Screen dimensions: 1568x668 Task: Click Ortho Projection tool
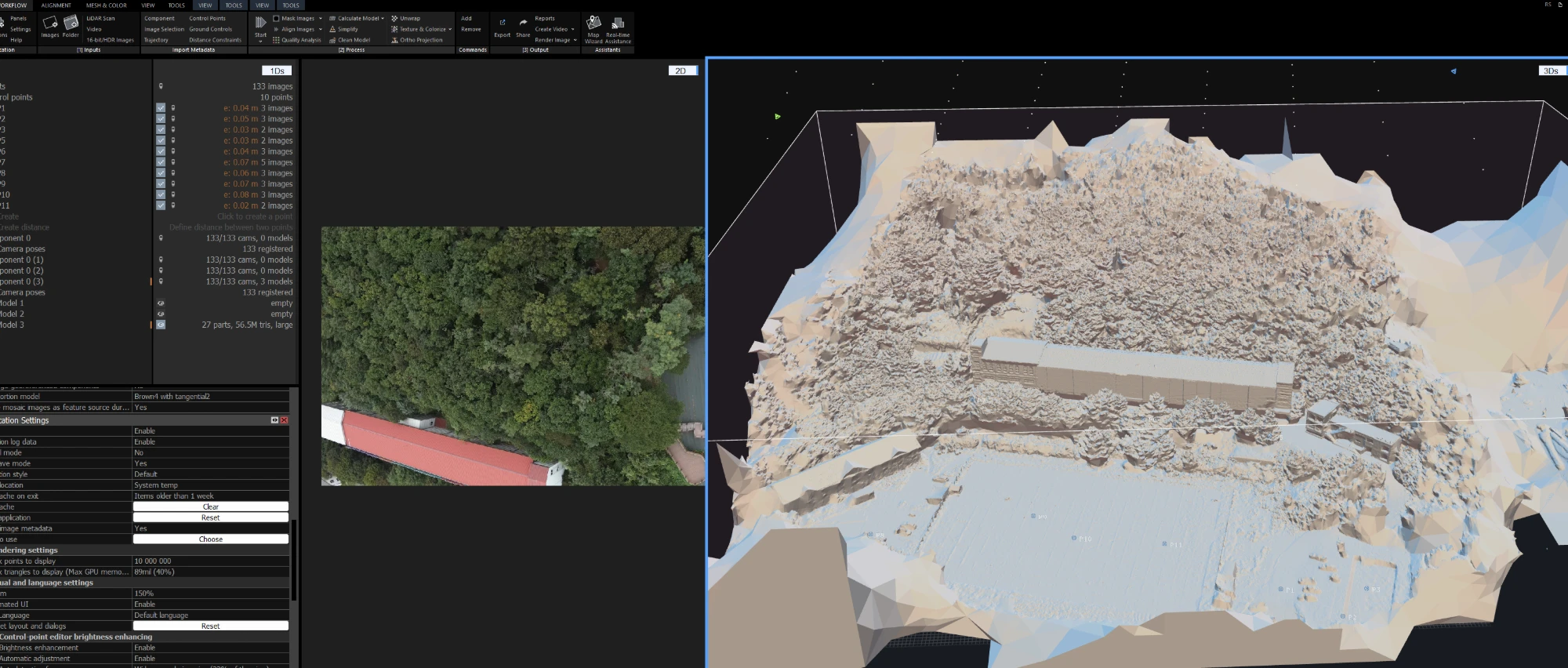(x=417, y=40)
